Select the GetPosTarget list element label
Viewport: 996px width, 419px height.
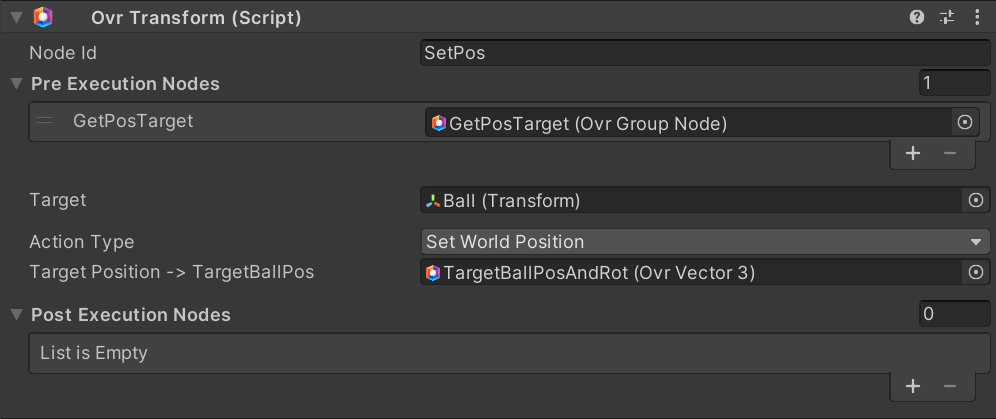click(x=133, y=121)
